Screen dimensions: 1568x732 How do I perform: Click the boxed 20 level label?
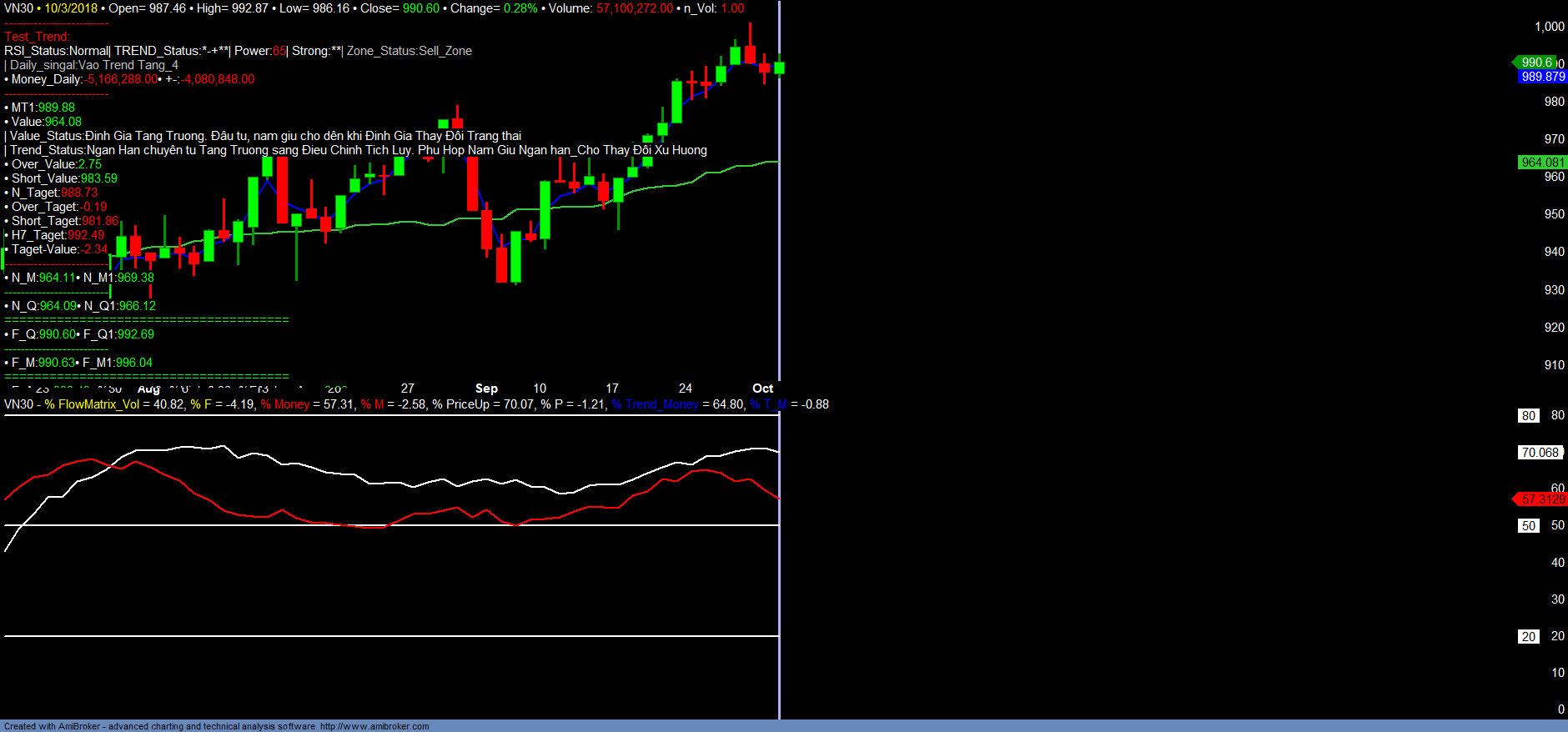pos(1528,637)
